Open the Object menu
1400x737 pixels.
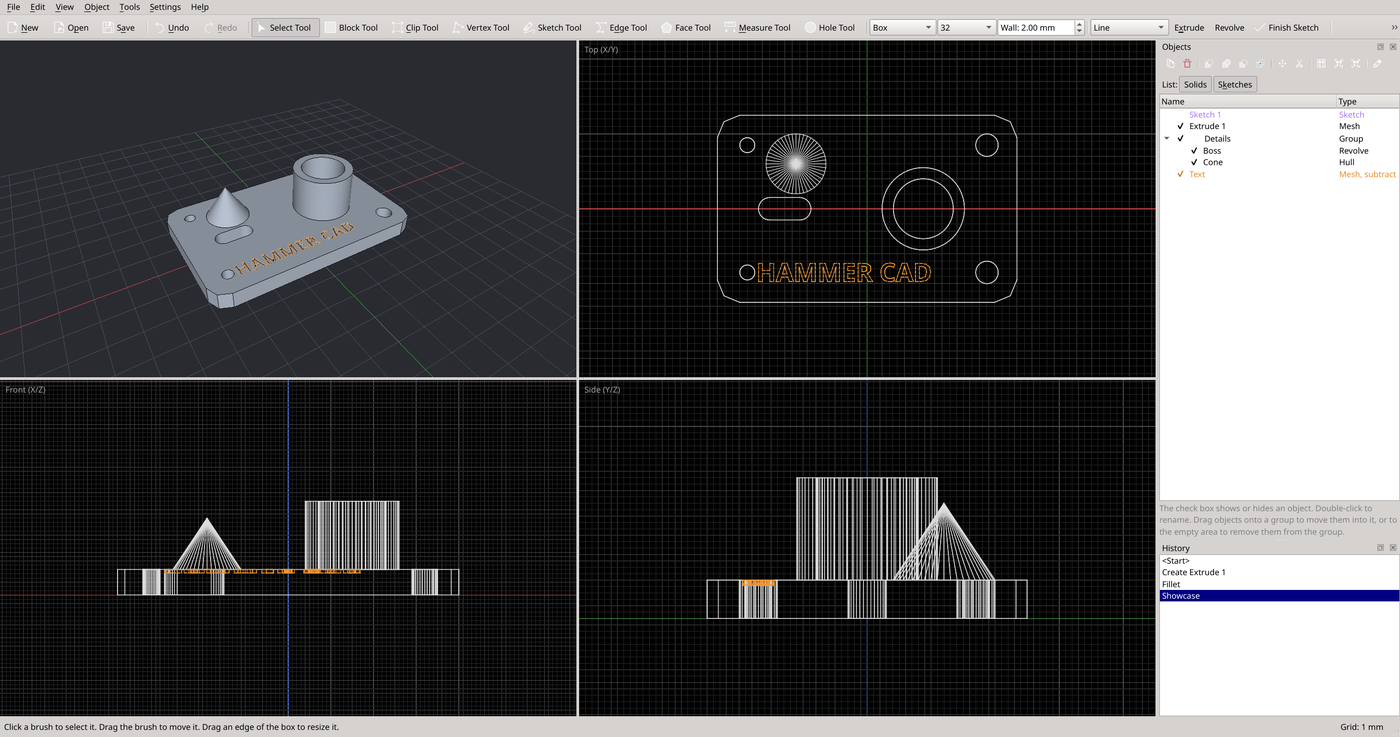[97, 7]
